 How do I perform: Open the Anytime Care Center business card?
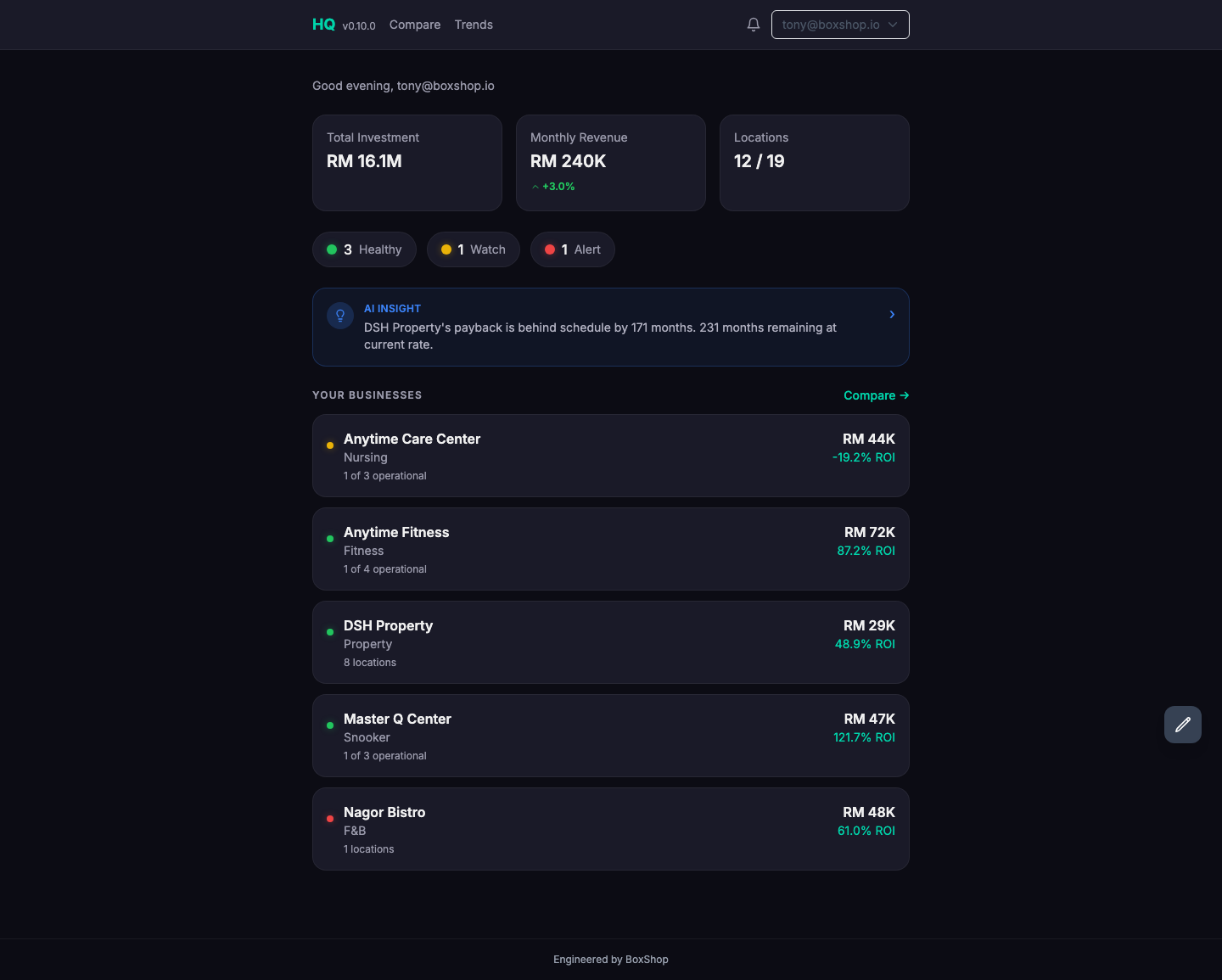tap(611, 456)
